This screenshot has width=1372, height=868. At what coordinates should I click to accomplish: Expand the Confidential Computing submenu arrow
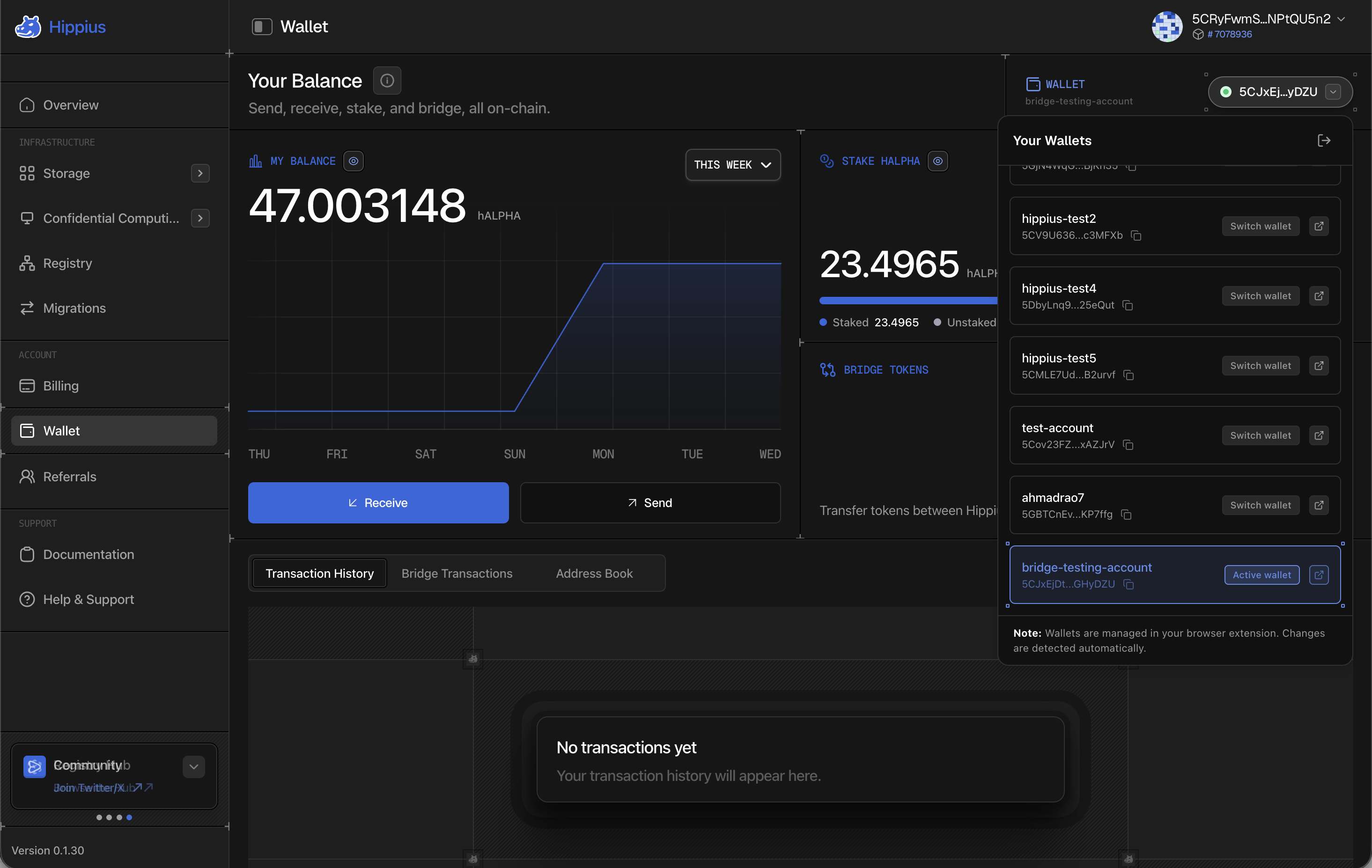point(200,218)
